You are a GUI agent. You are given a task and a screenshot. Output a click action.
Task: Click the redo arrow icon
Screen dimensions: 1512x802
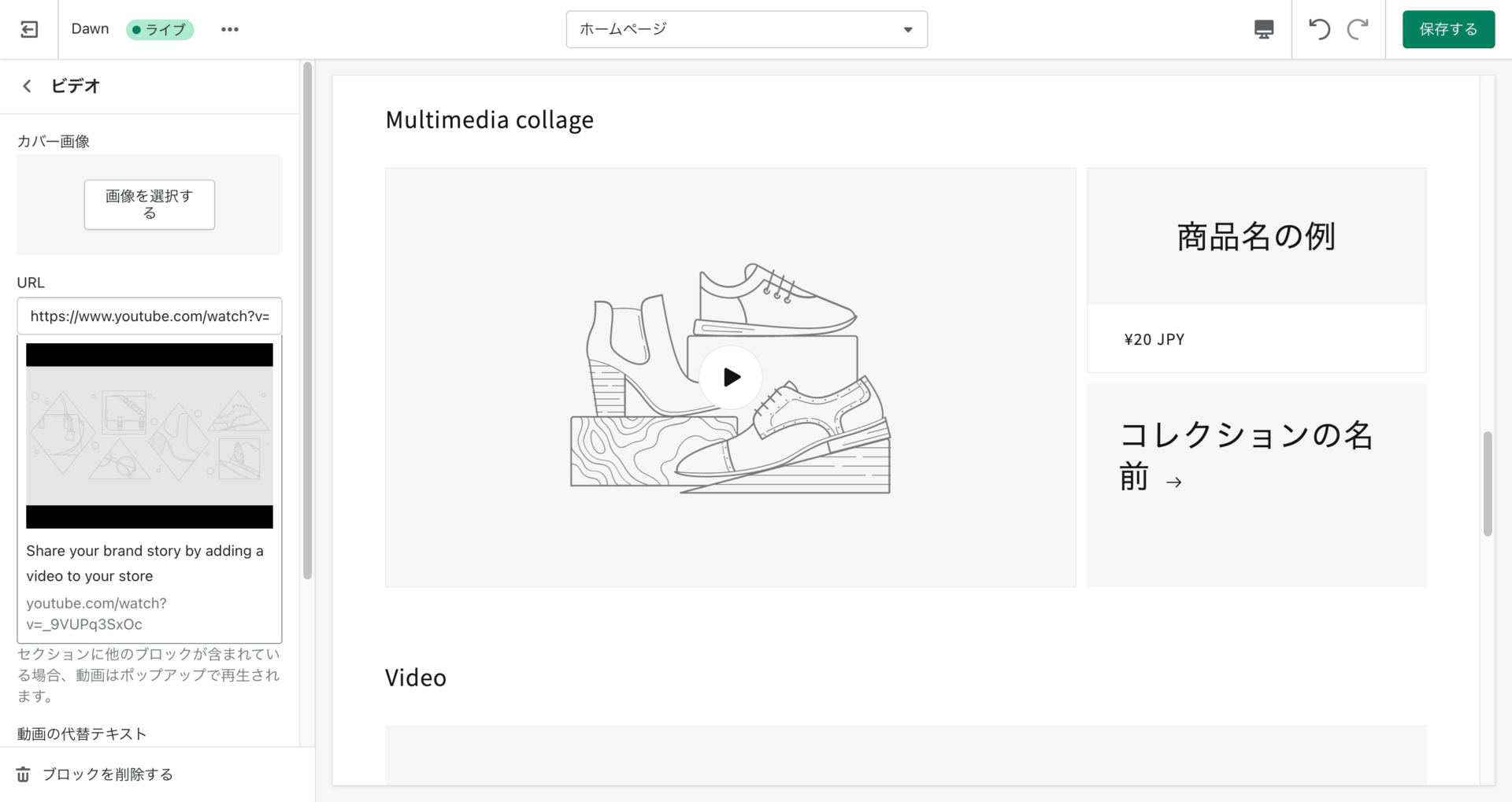(1357, 29)
